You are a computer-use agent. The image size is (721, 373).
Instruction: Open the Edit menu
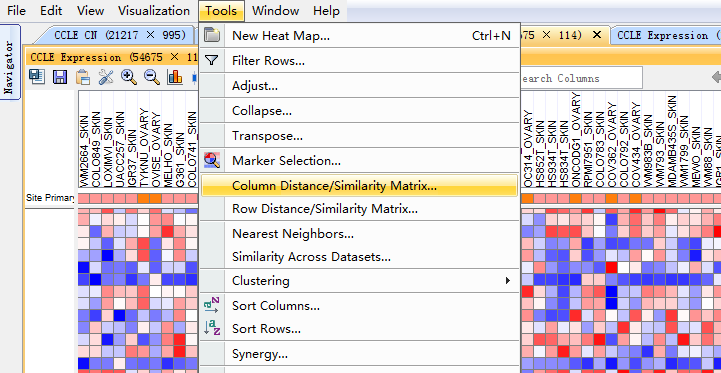[x=51, y=11]
